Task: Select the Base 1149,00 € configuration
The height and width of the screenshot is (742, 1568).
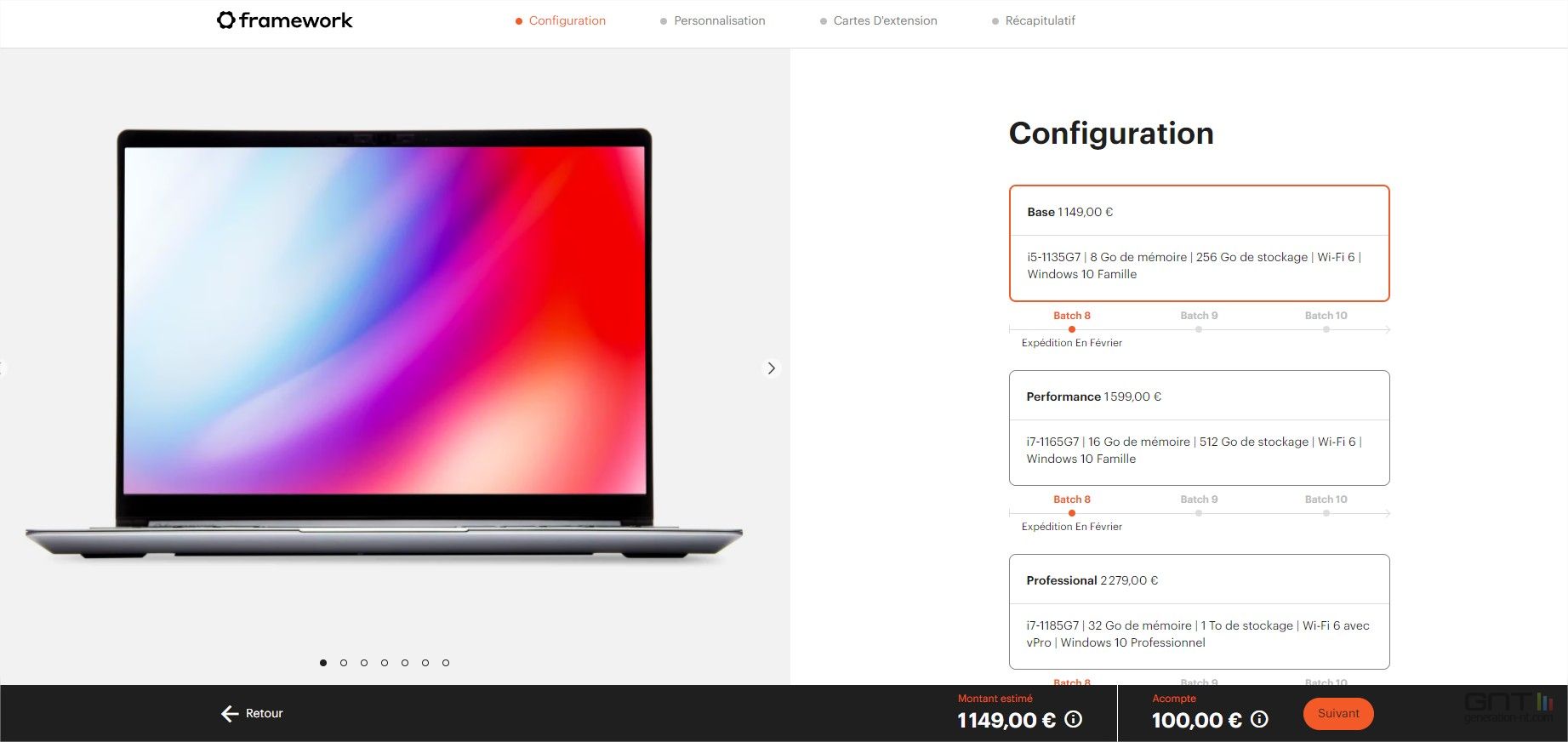Action: (1199, 243)
